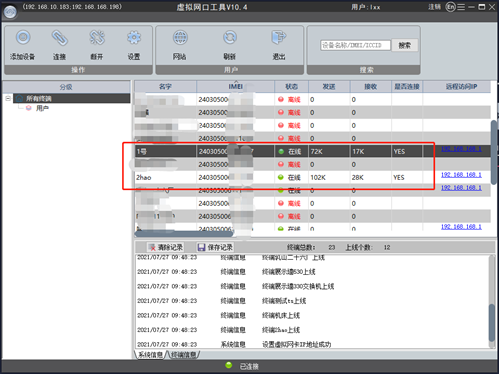Screen dimensions: 499x374
Task: Select log entry 终端测试ts上线
Action: pos(284,301)
